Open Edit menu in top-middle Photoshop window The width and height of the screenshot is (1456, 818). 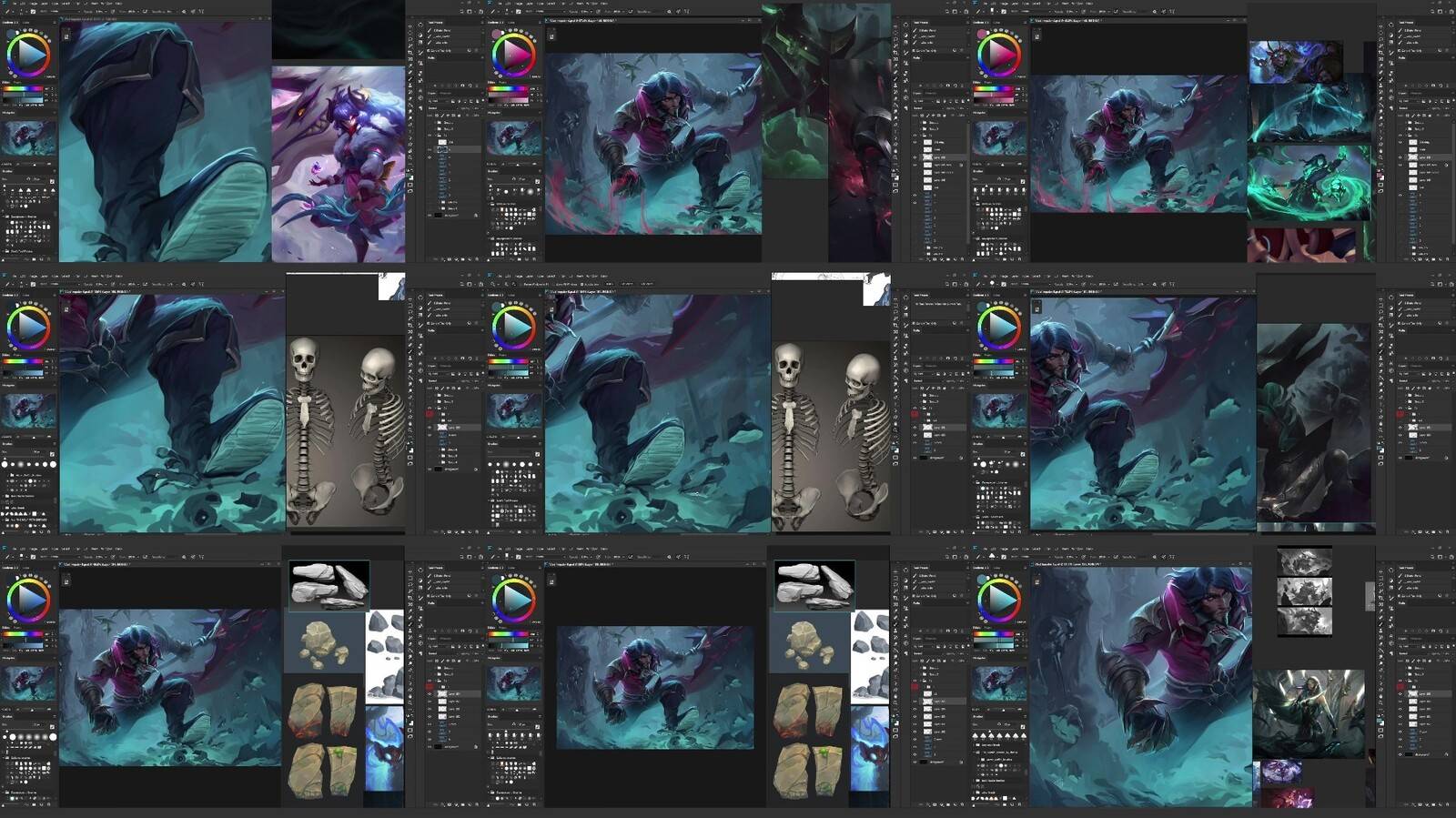[508, 4]
